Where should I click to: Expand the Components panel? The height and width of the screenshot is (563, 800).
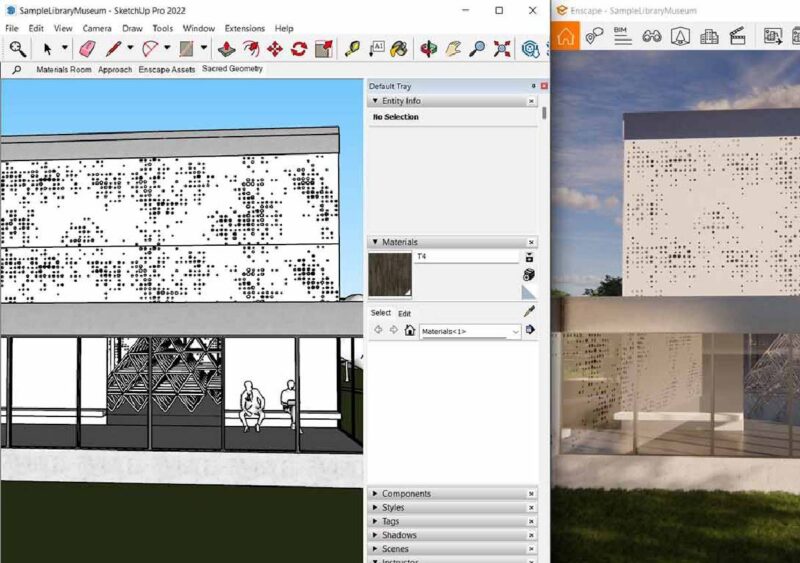406,494
